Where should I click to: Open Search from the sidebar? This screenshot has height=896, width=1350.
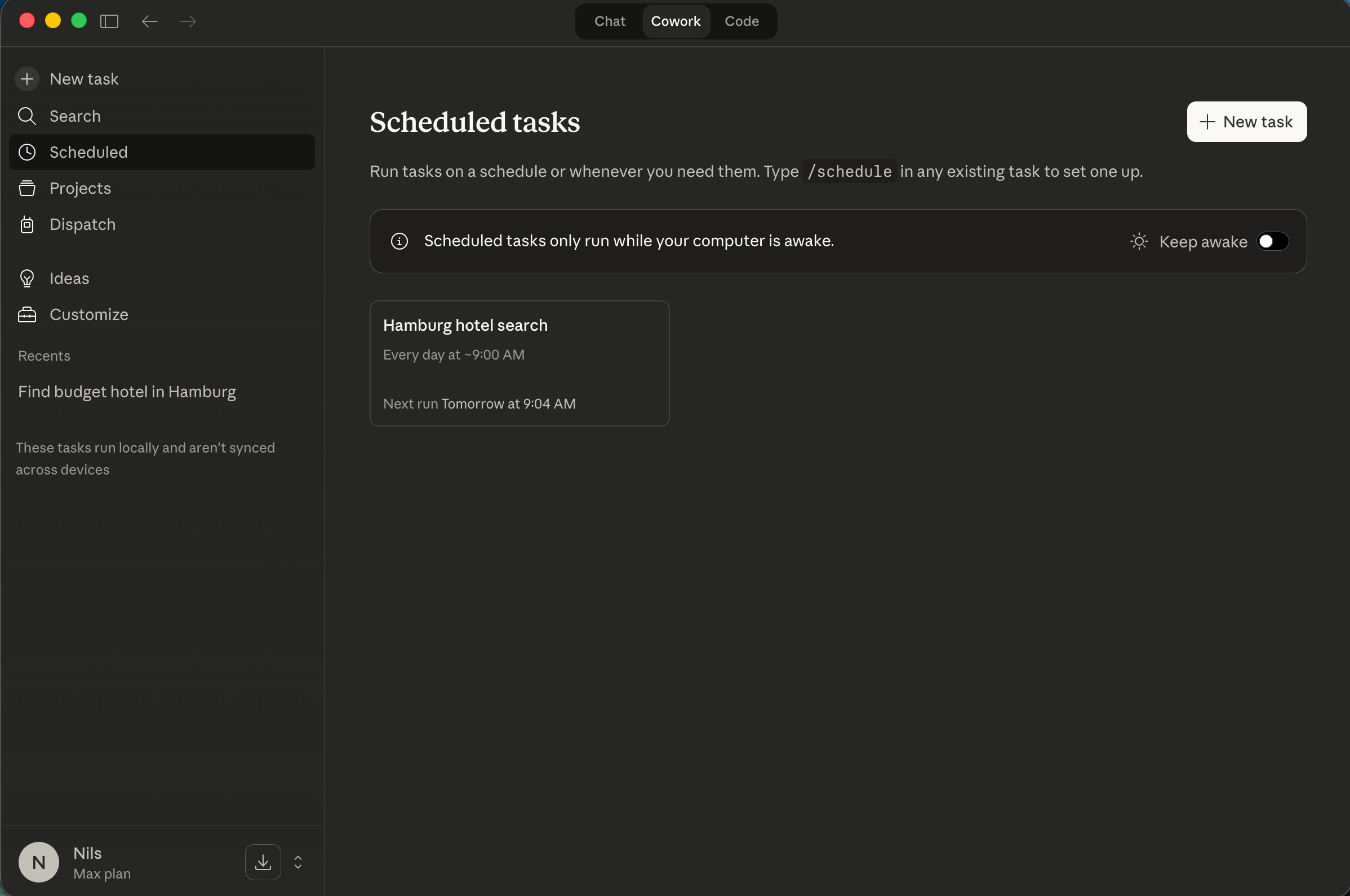tap(162, 116)
